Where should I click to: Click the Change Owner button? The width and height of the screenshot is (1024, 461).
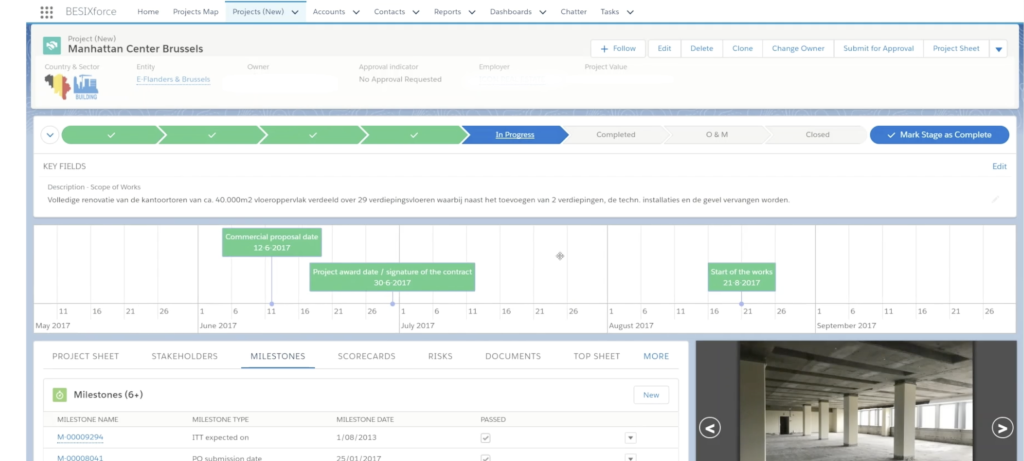(x=798, y=49)
